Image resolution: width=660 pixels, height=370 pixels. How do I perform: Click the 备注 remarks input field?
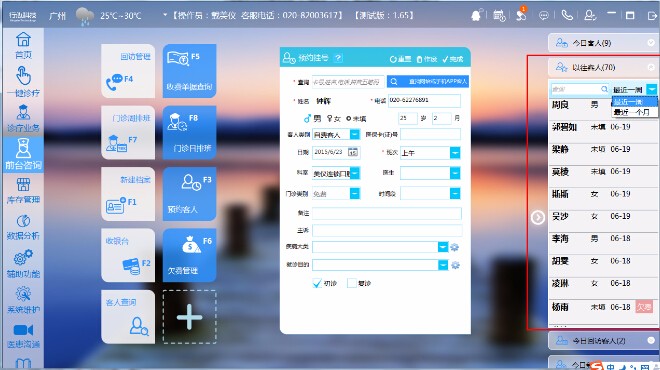pos(386,213)
